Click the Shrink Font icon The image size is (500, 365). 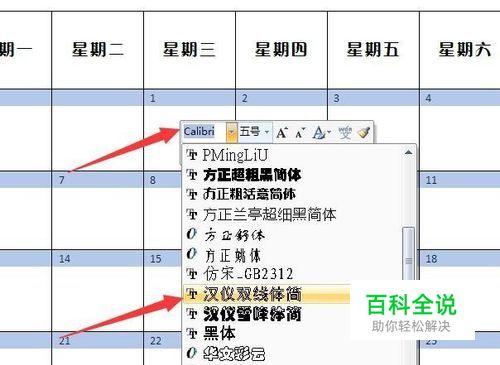(x=300, y=133)
